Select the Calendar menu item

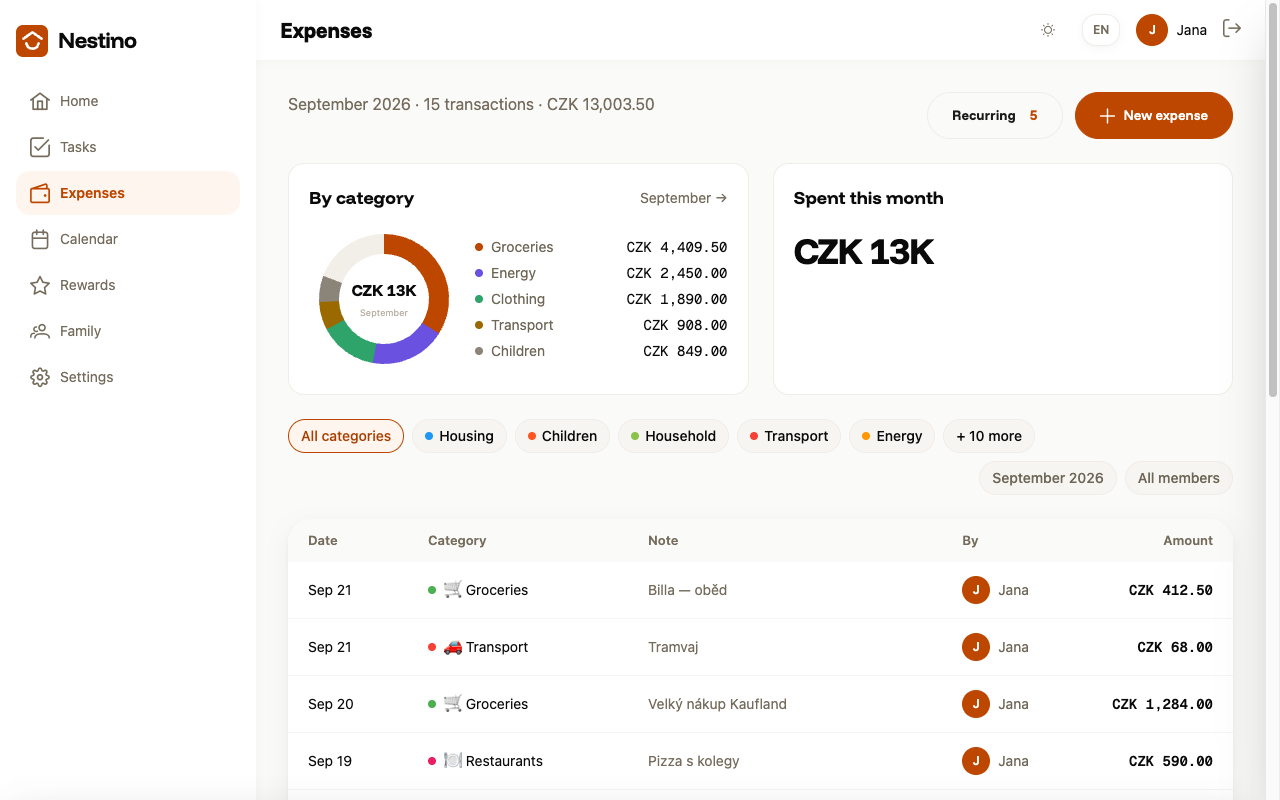pyautogui.click(x=128, y=239)
